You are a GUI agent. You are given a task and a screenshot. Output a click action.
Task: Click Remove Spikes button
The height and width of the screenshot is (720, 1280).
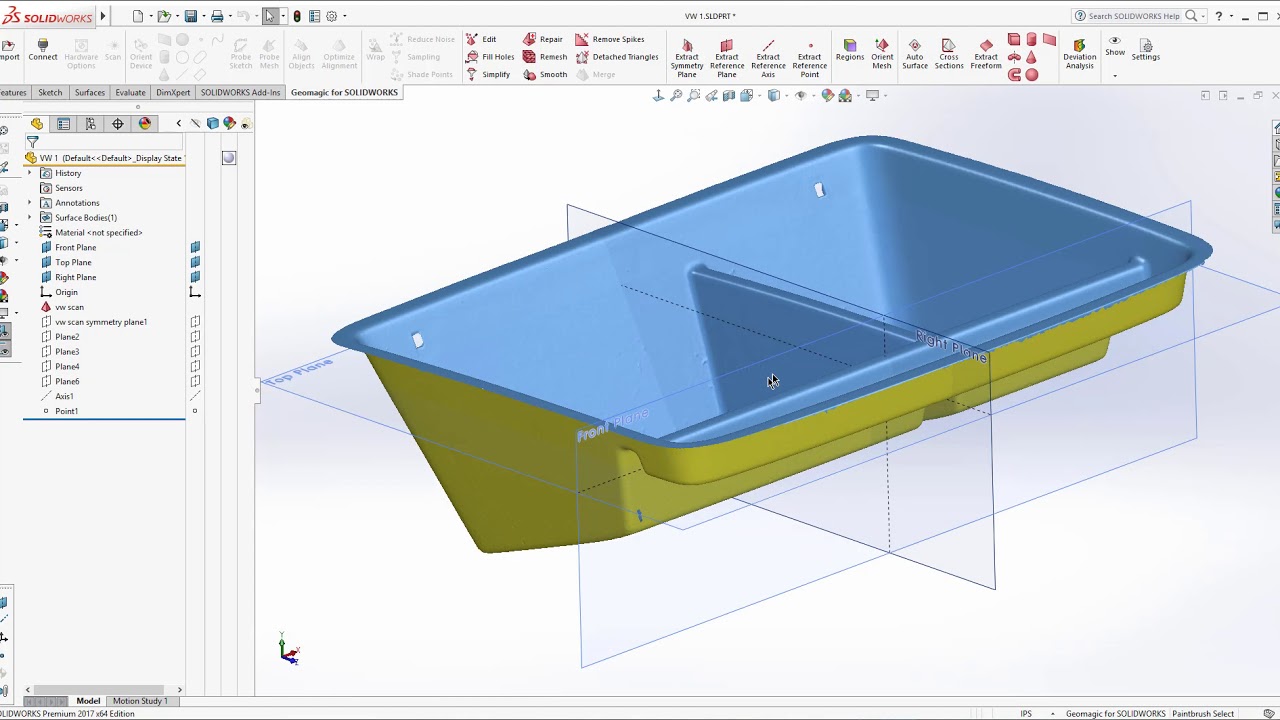(609, 39)
